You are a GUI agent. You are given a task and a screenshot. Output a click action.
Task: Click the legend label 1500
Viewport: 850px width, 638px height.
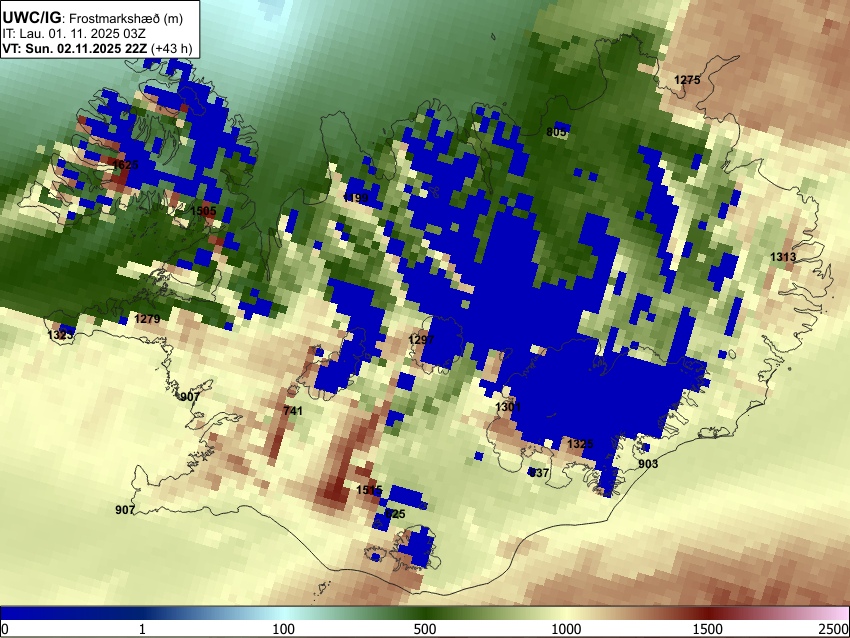coord(708,629)
